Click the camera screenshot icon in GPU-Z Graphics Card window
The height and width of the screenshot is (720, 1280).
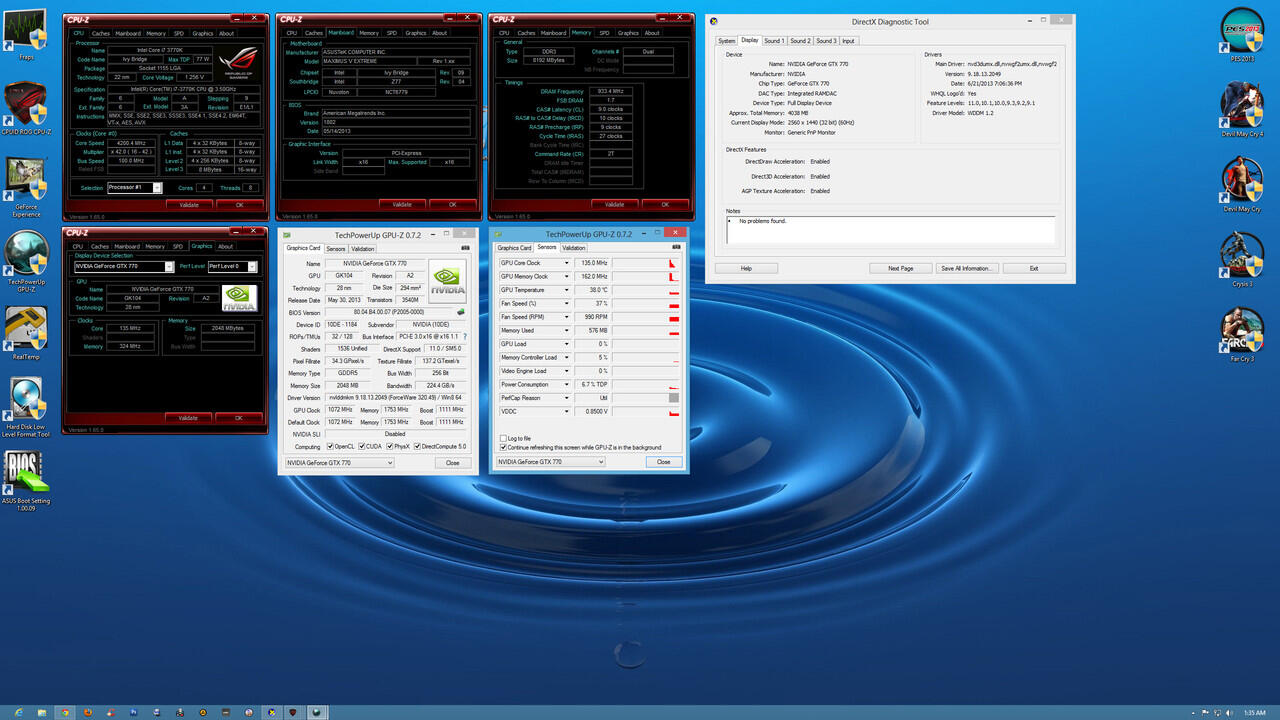(464, 247)
